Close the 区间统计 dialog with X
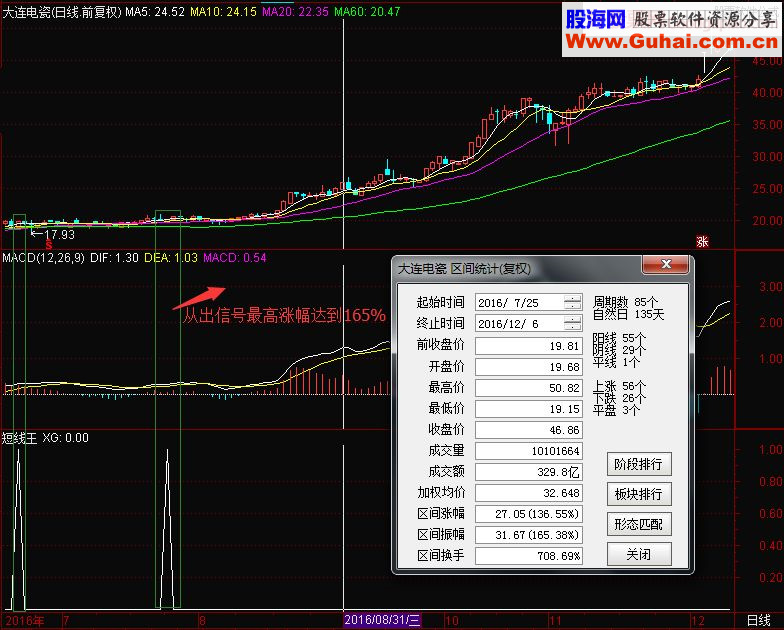 [x=666, y=264]
